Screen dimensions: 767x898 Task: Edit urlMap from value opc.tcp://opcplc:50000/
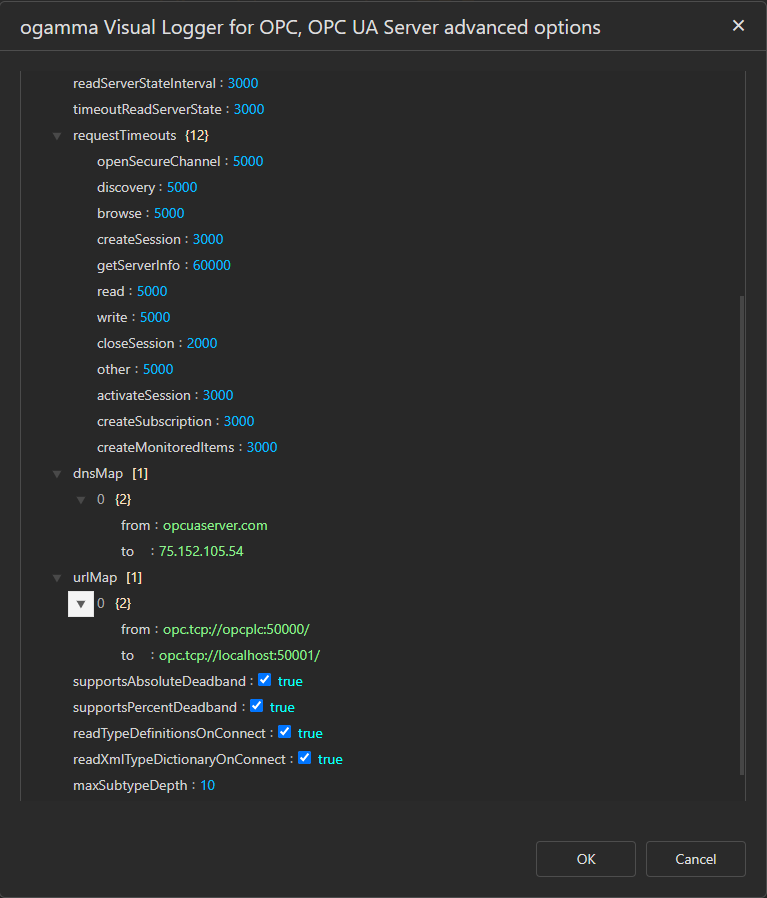236,629
